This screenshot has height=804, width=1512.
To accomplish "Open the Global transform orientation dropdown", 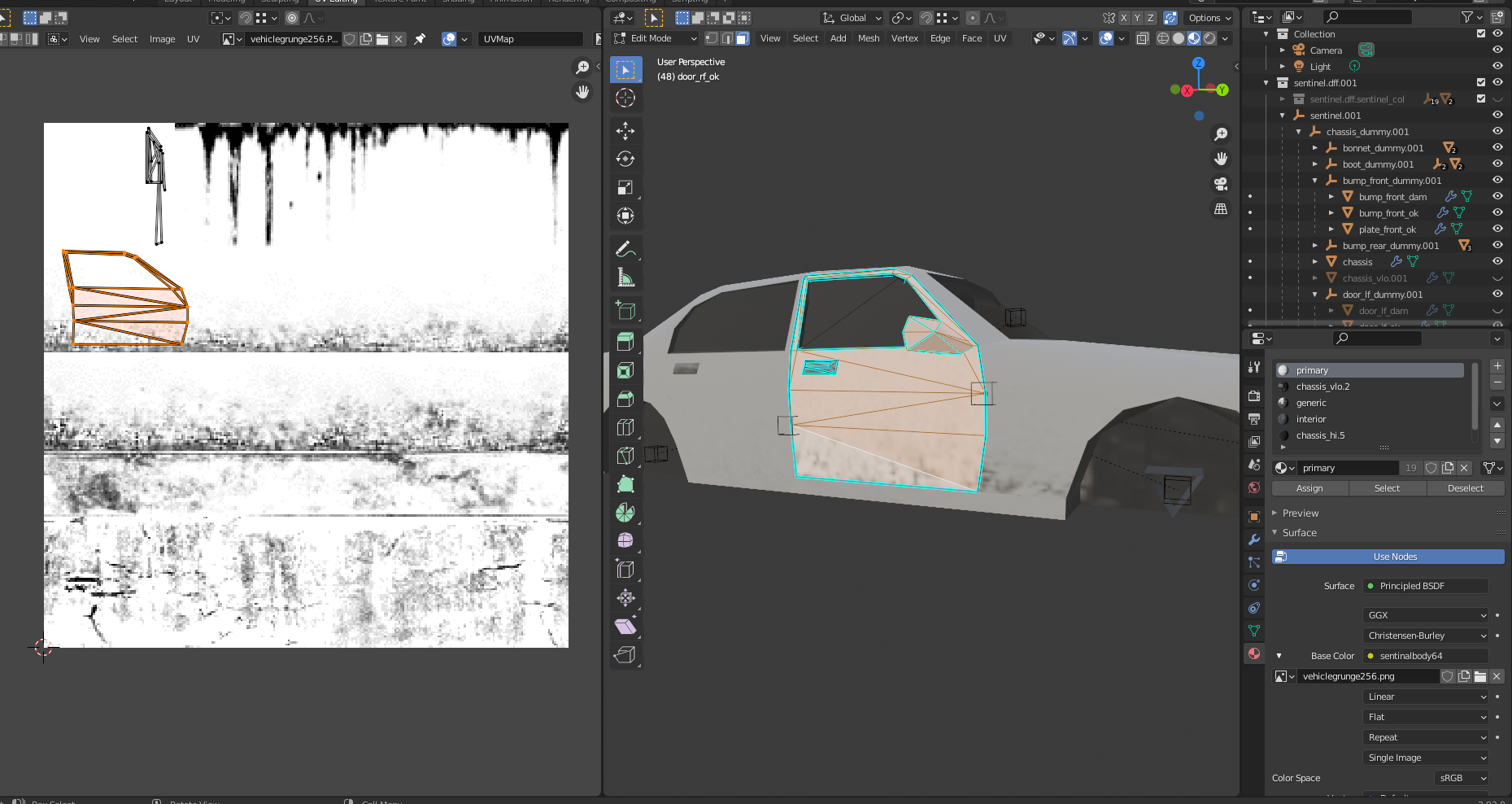I will 851,17.
